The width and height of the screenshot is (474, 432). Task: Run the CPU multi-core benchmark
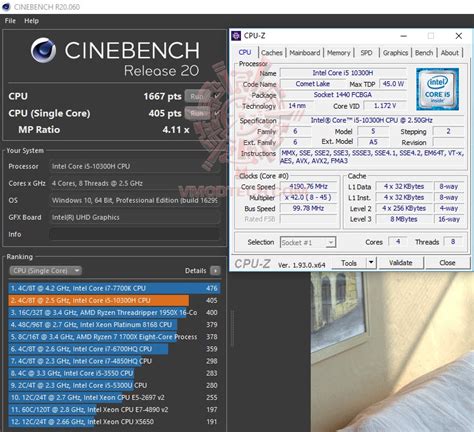tap(197, 96)
